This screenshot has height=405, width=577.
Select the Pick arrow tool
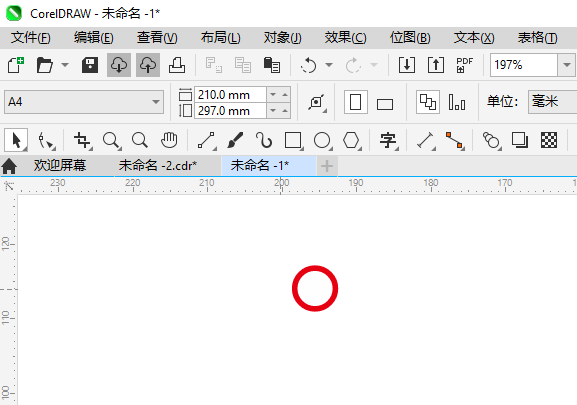pos(16,140)
